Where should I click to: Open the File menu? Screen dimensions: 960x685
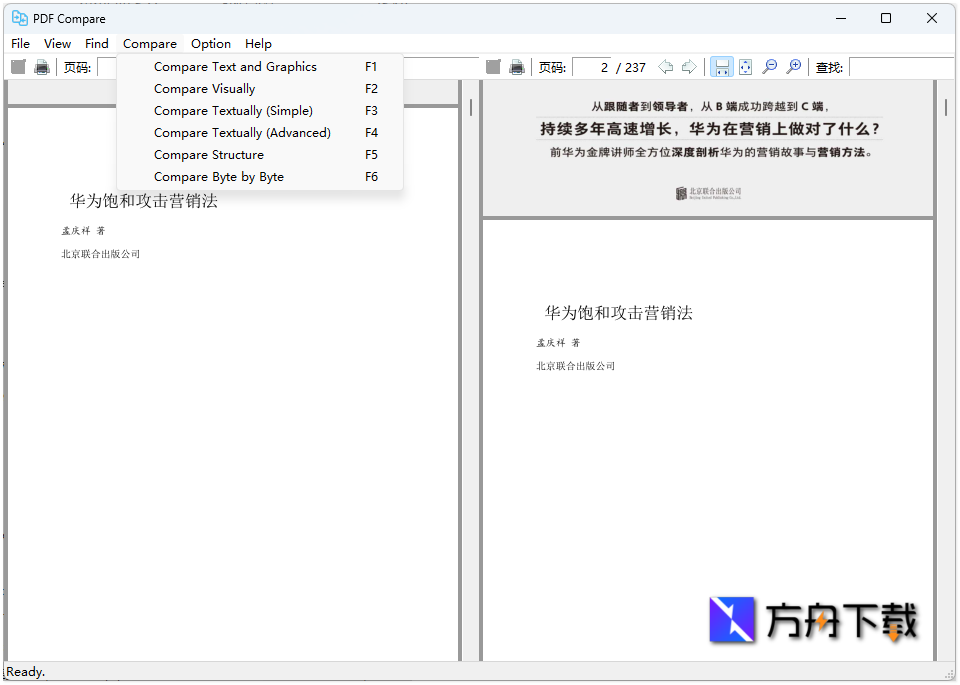pos(20,43)
